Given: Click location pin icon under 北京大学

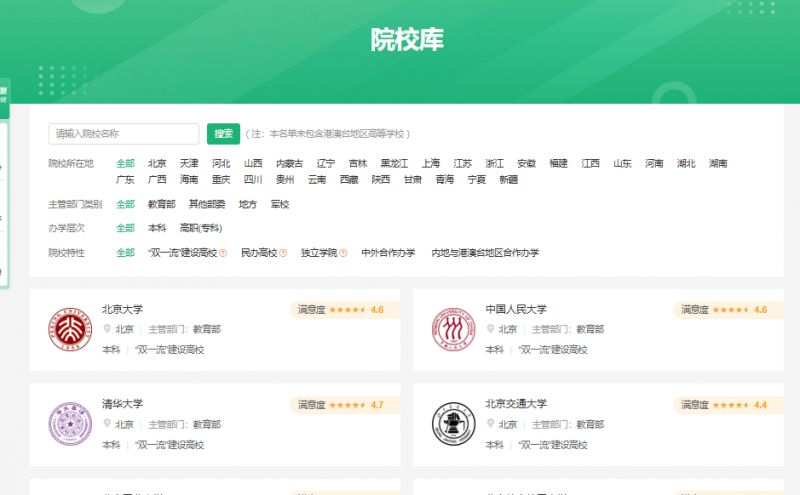Looking at the screenshot, I should [x=107, y=329].
